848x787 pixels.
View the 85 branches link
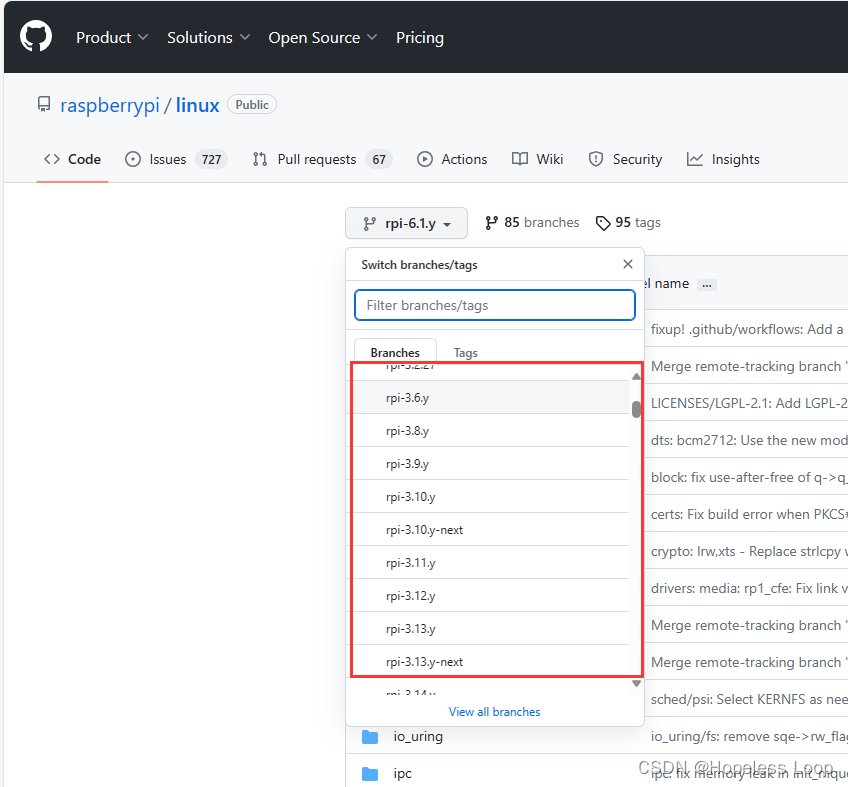pos(532,222)
